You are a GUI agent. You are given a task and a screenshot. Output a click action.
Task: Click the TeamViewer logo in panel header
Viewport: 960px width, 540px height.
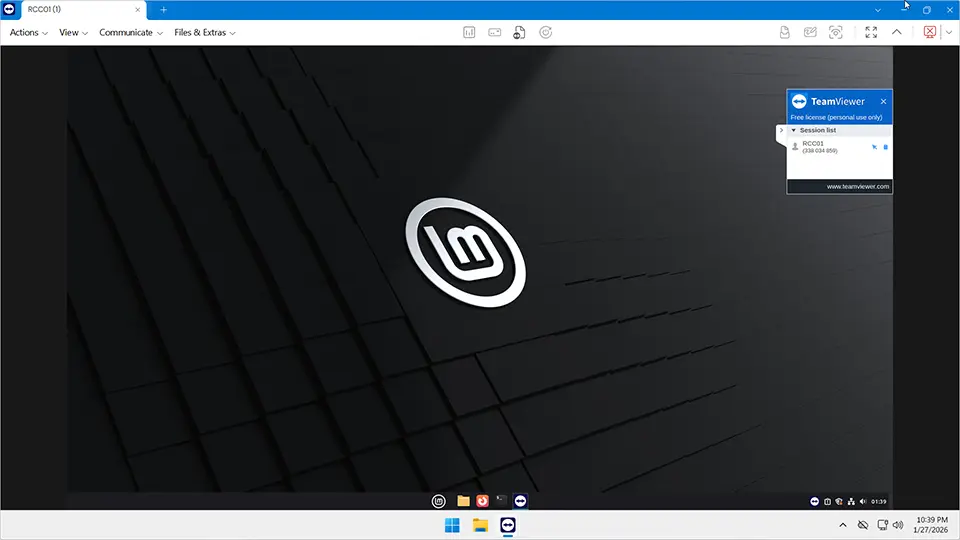coord(799,102)
